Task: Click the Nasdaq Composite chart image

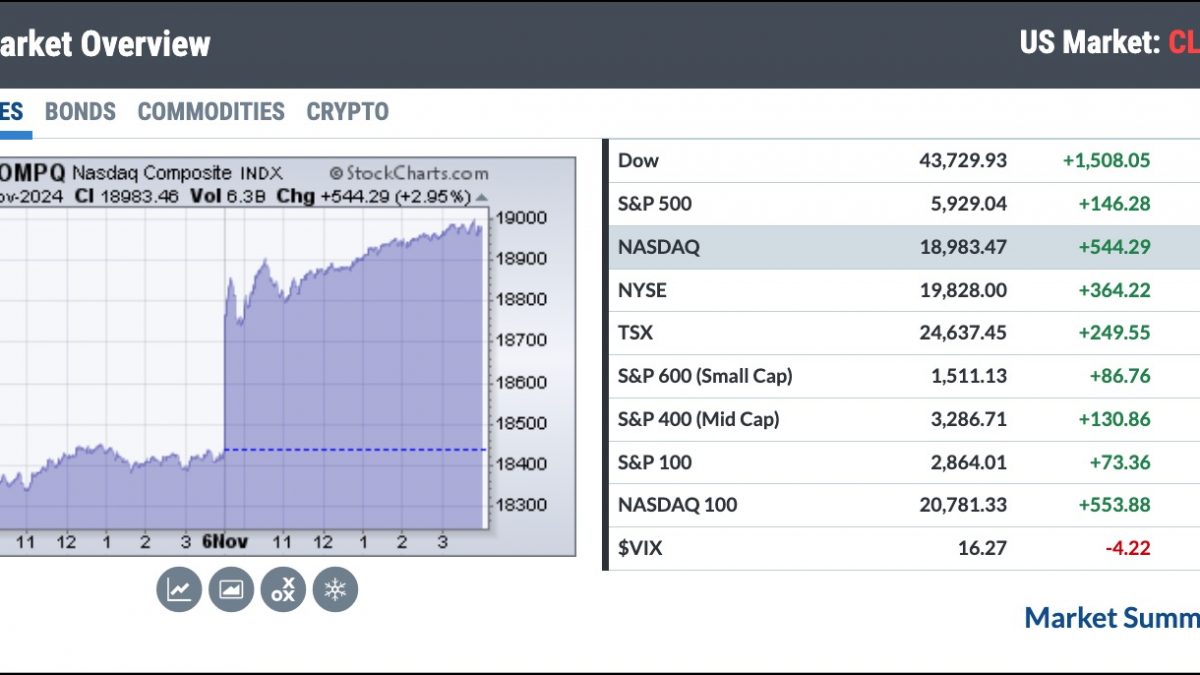Action: click(288, 355)
